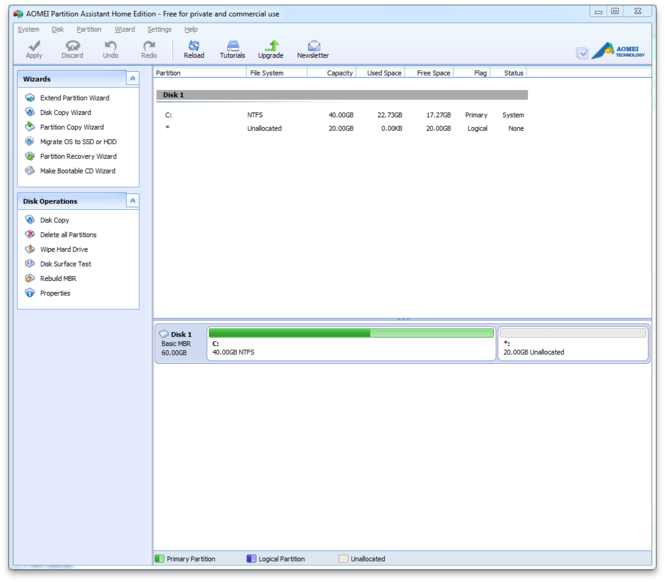This screenshot has height=582, width=665.
Task: Click the Unallocated legend swatch
Action: pyautogui.click(x=343, y=558)
